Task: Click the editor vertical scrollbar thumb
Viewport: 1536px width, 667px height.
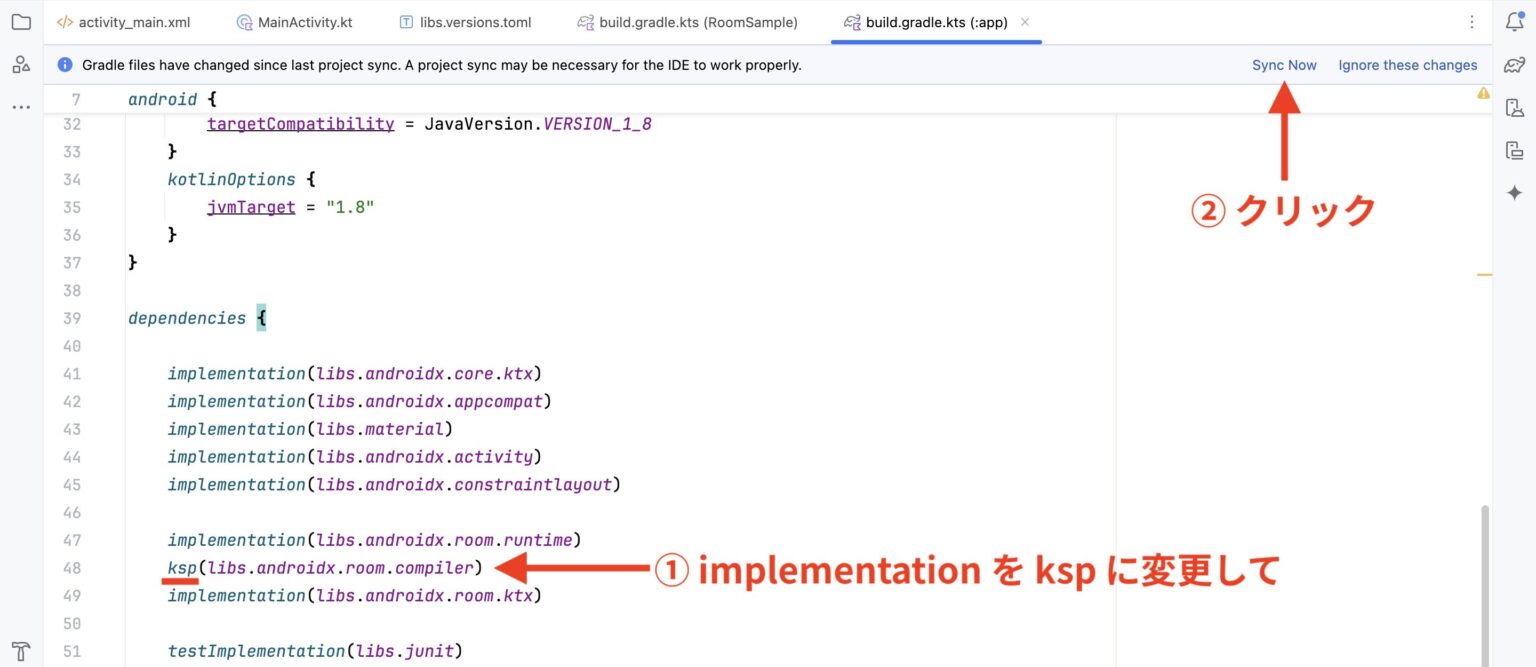Action: (x=1484, y=580)
